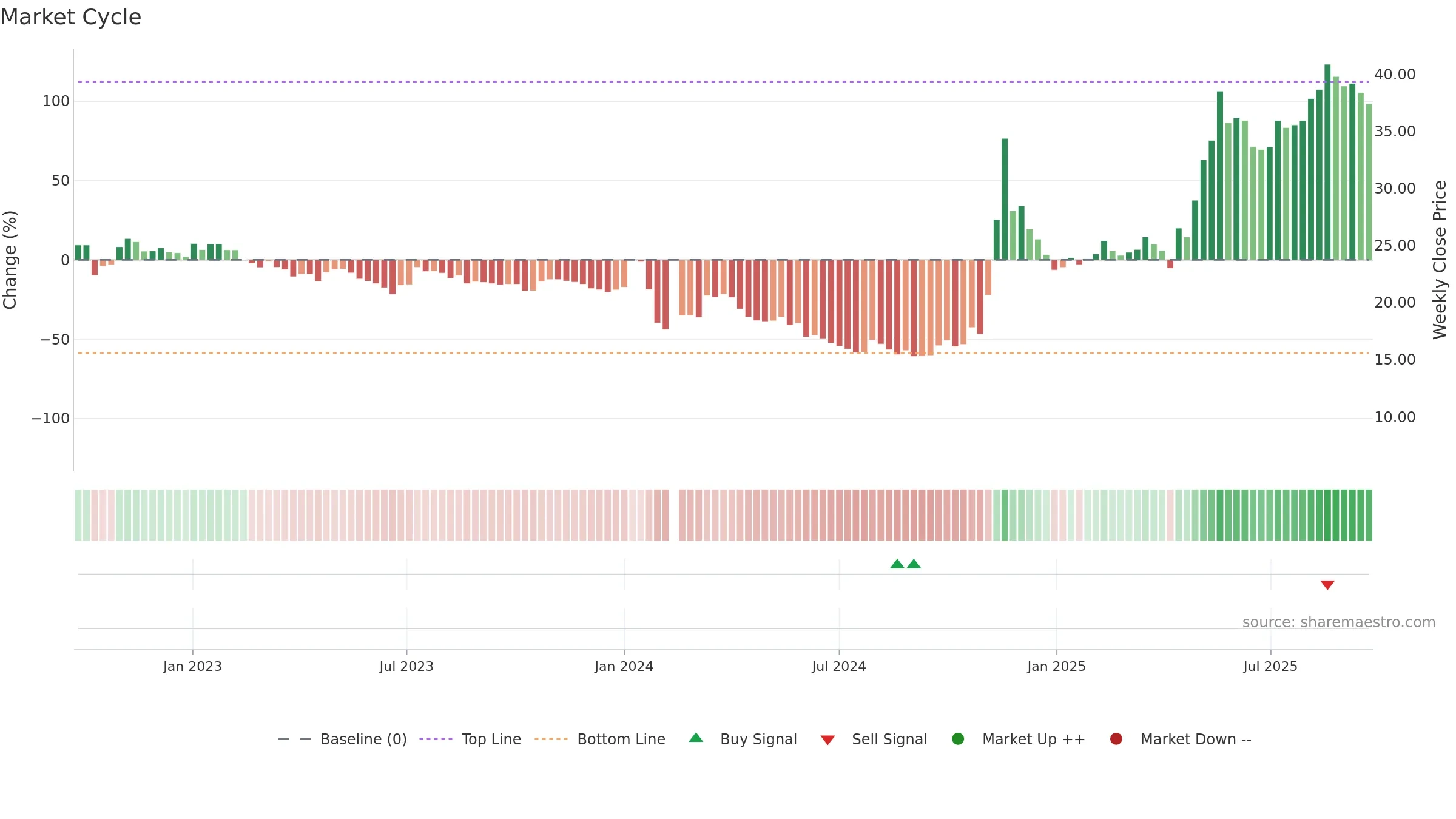This screenshot has width=1456, height=819.
Task: Click the Jan 2024 axis label
Action: tap(624, 667)
